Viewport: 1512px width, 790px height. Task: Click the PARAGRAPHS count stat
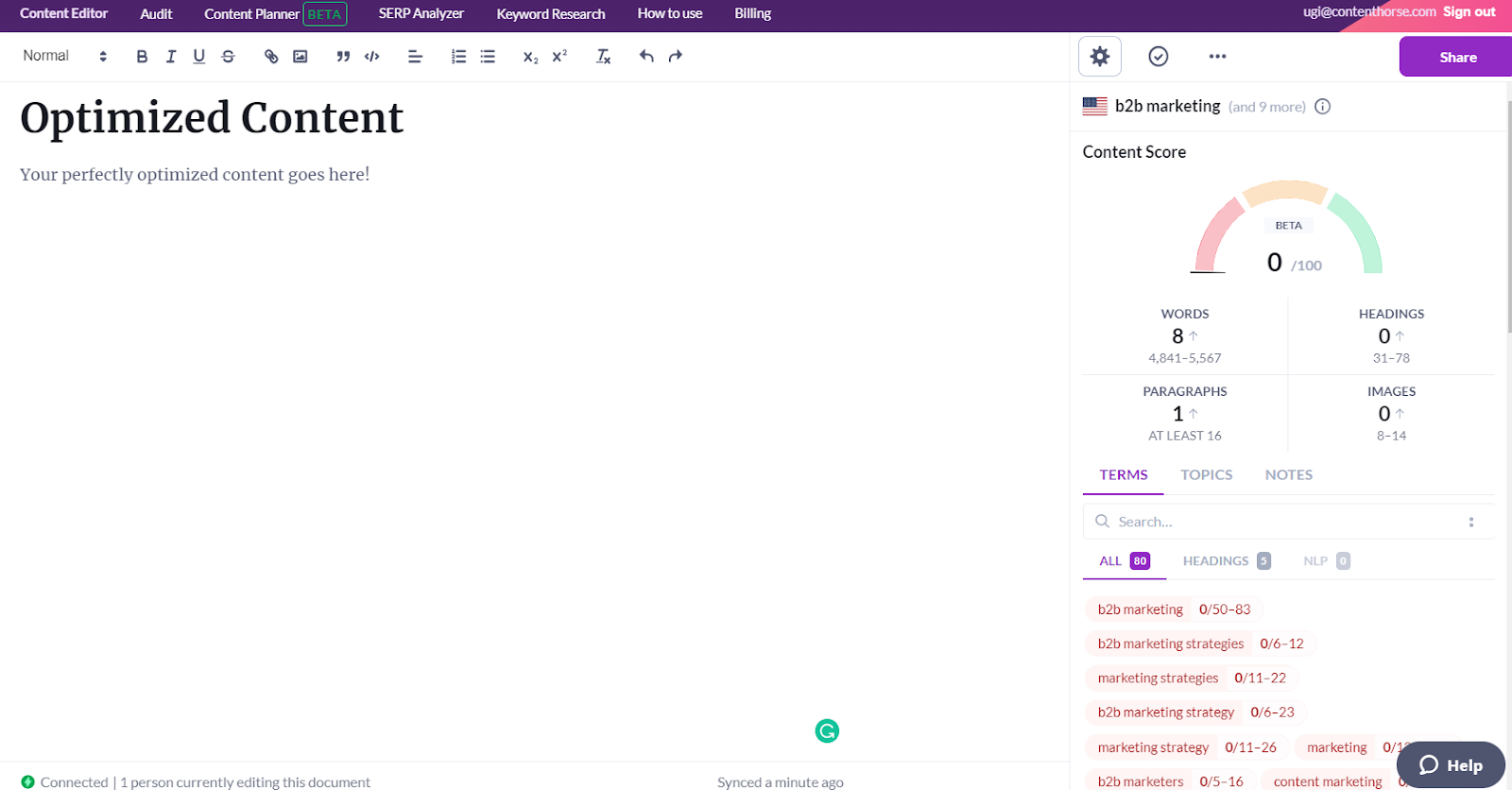tap(1185, 413)
